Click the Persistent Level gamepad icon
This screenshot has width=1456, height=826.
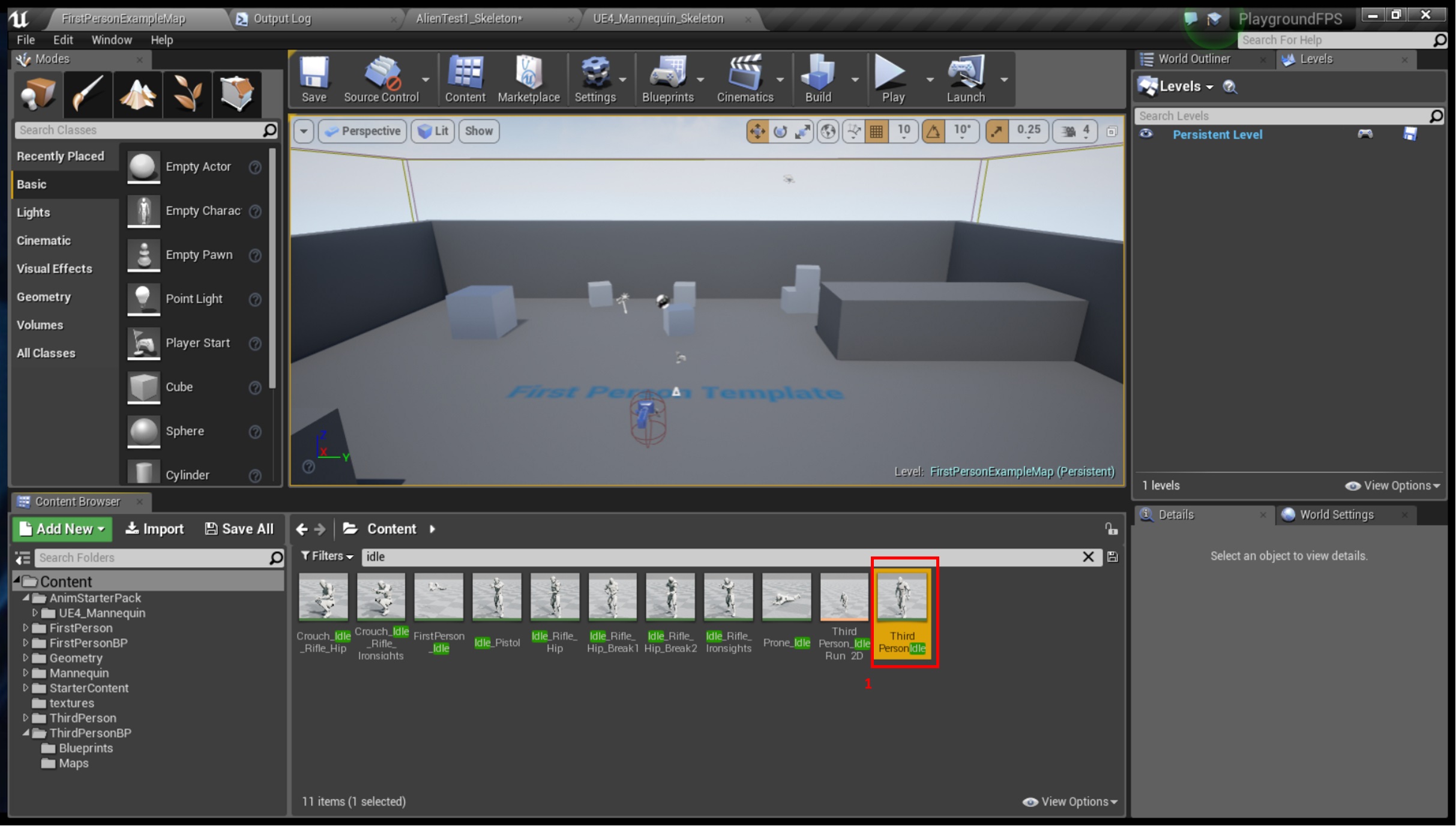pos(1365,134)
